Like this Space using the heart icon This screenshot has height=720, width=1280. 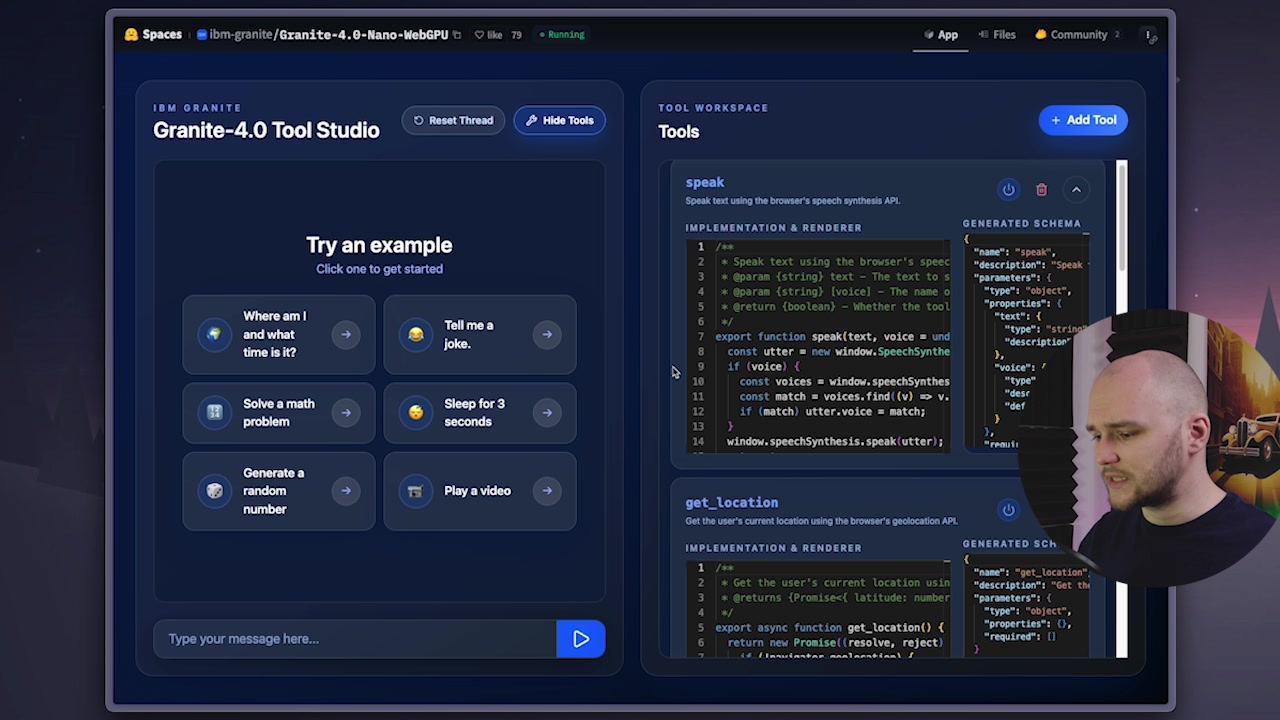(x=481, y=34)
